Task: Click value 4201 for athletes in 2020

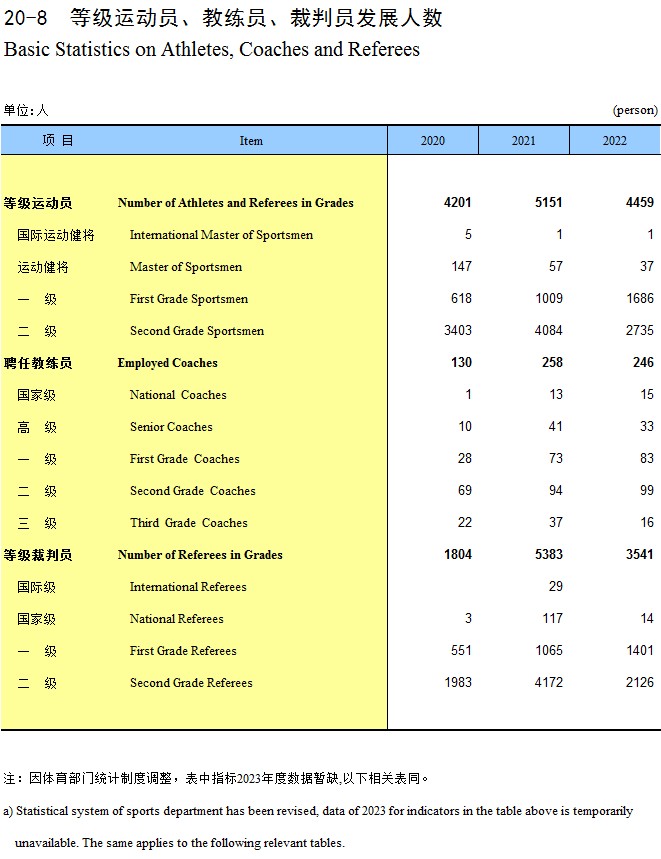Action: click(458, 202)
